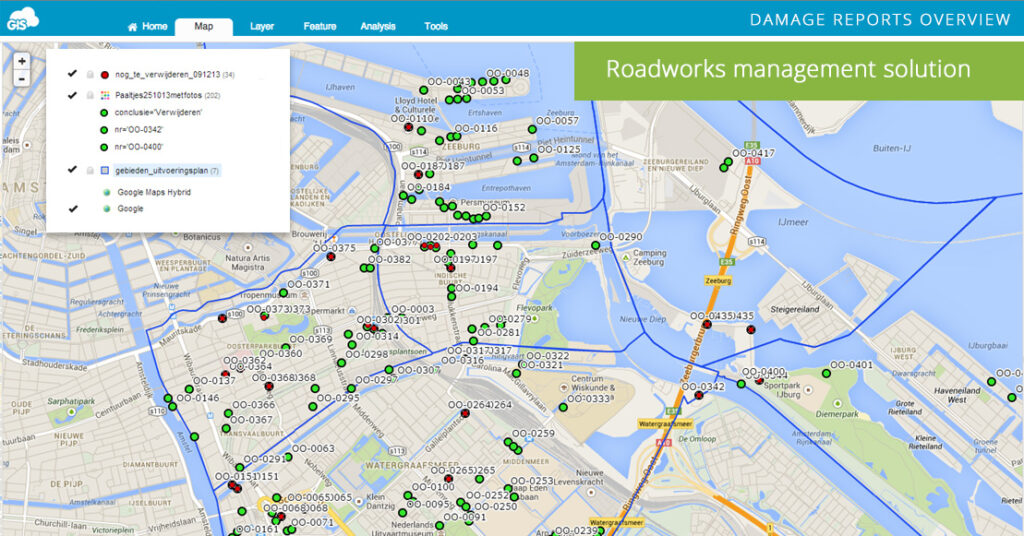1024x536 pixels.
Task: Click map marker labeled OO-0295
Action: 312,407
